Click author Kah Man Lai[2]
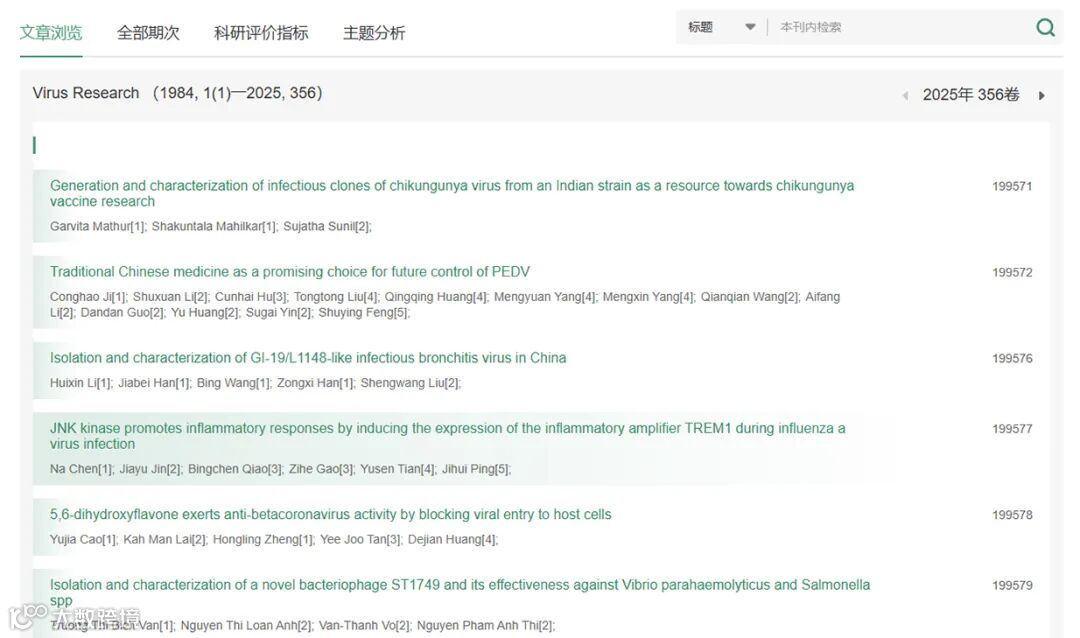Viewport: 1080px width, 638px height. [164, 539]
